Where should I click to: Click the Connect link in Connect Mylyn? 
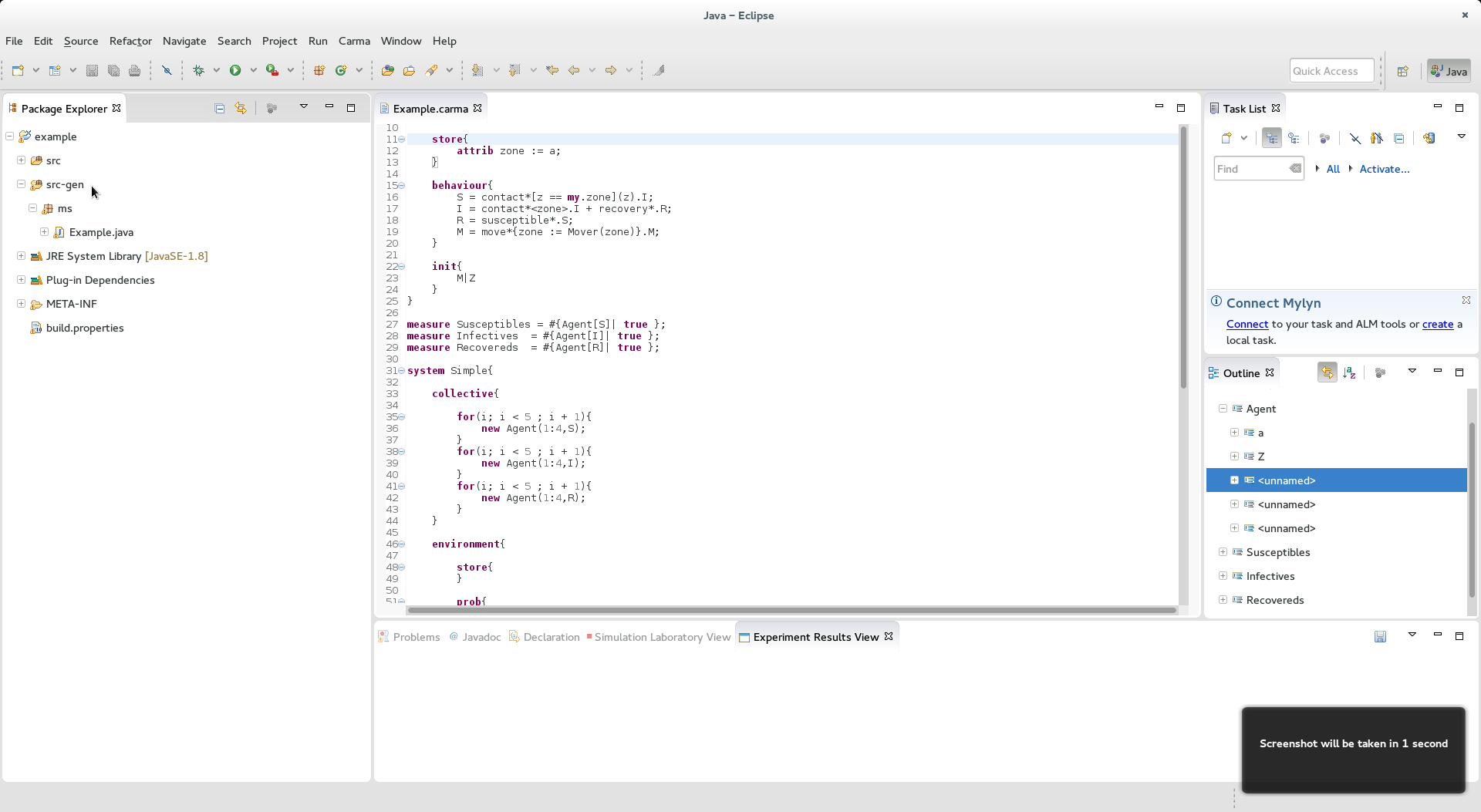click(x=1247, y=324)
